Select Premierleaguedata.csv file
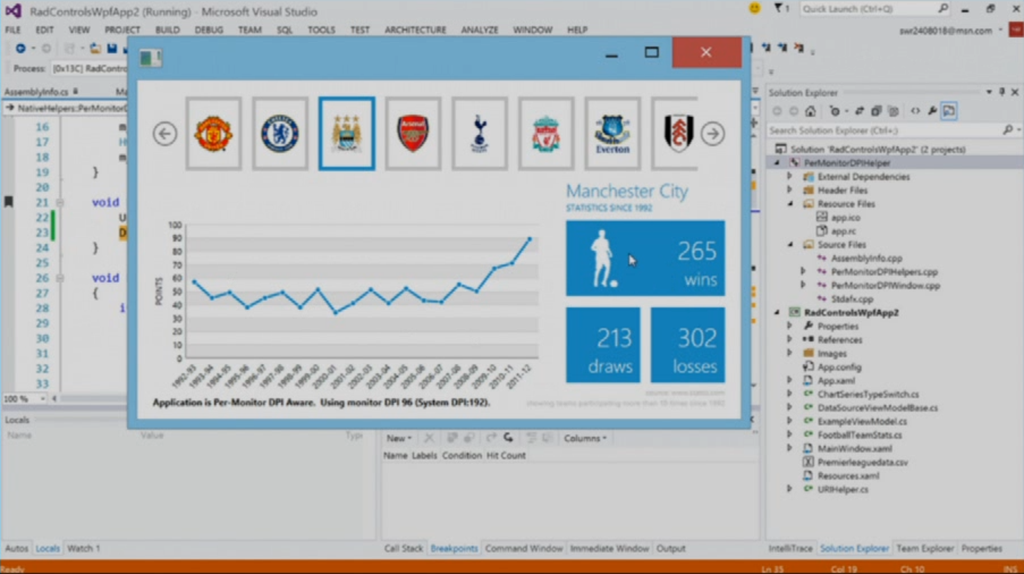The image size is (1024, 574). (862, 462)
